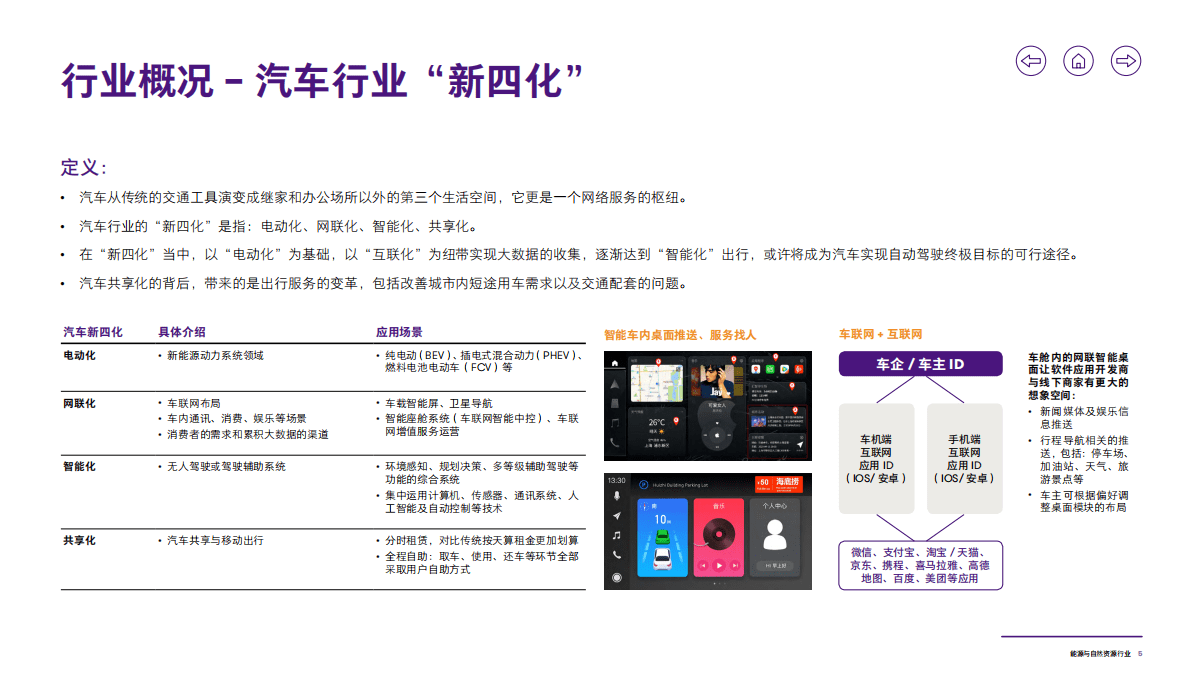1190x683 pixels.
Task: Click the Apple logo media control wheel
Action: (717, 435)
